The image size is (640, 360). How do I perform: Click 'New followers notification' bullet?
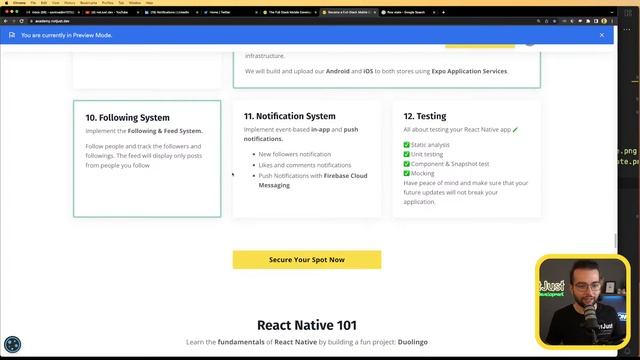pyautogui.click(x=295, y=154)
